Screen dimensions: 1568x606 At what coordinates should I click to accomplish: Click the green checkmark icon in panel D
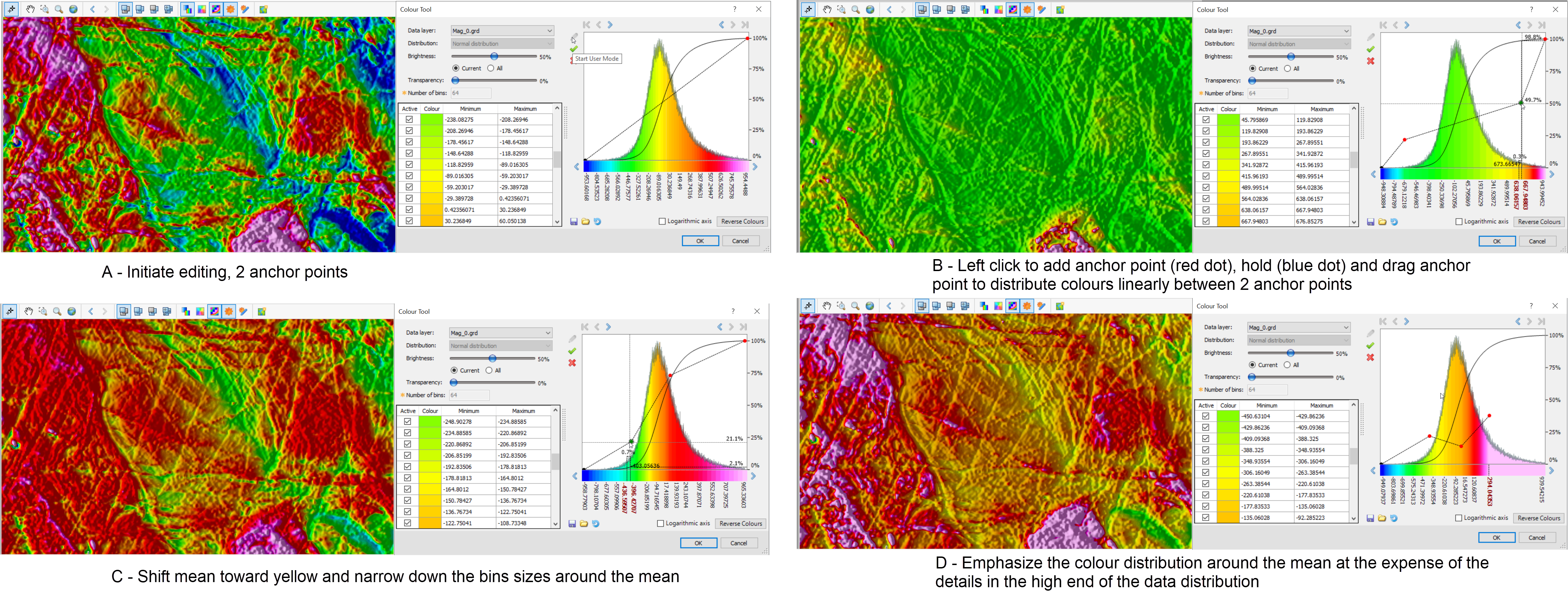click(1370, 345)
